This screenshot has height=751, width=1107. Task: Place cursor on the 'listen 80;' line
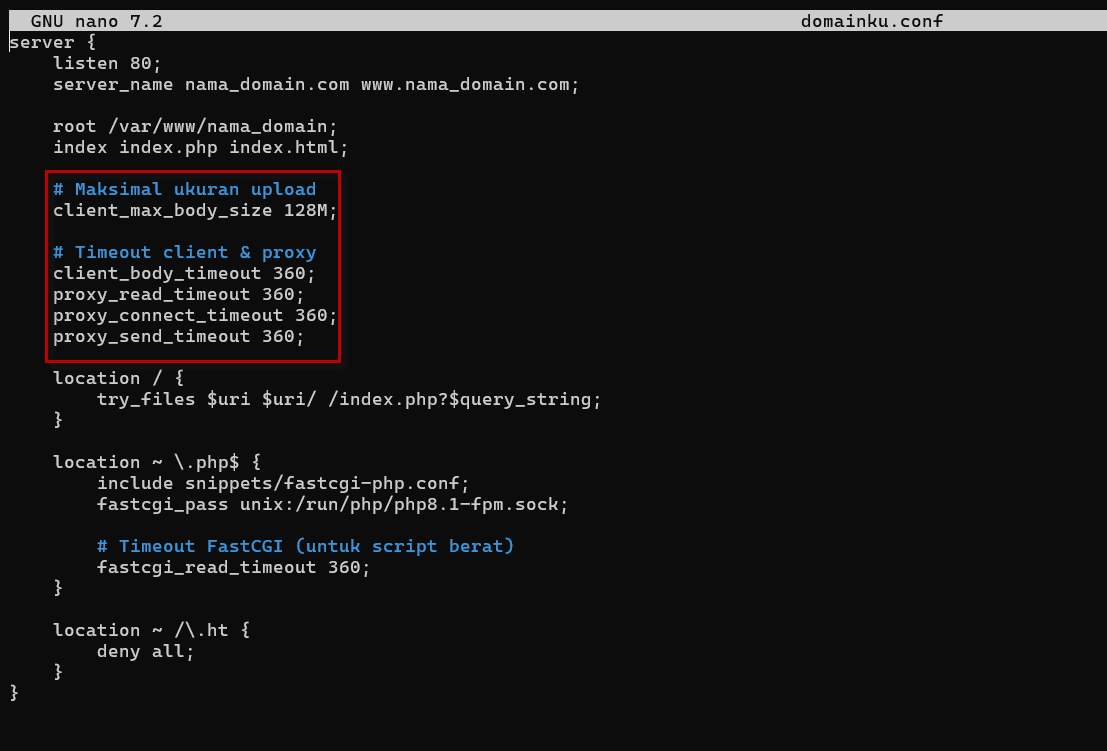click(107, 63)
